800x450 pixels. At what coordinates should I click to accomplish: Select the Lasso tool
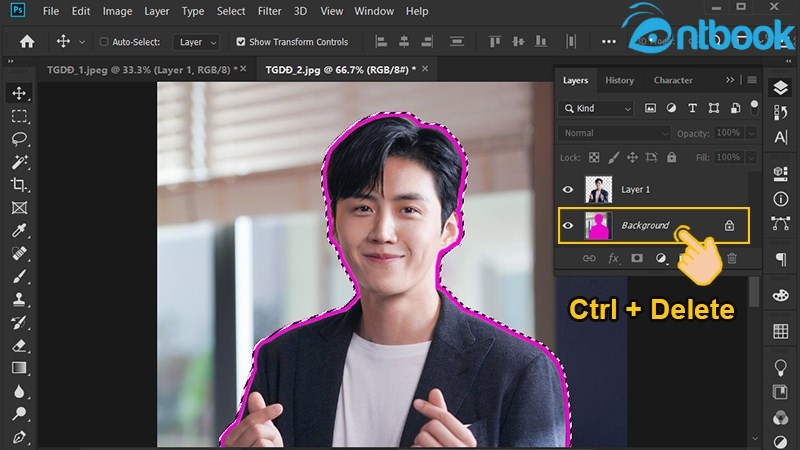(x=19, y=139)
